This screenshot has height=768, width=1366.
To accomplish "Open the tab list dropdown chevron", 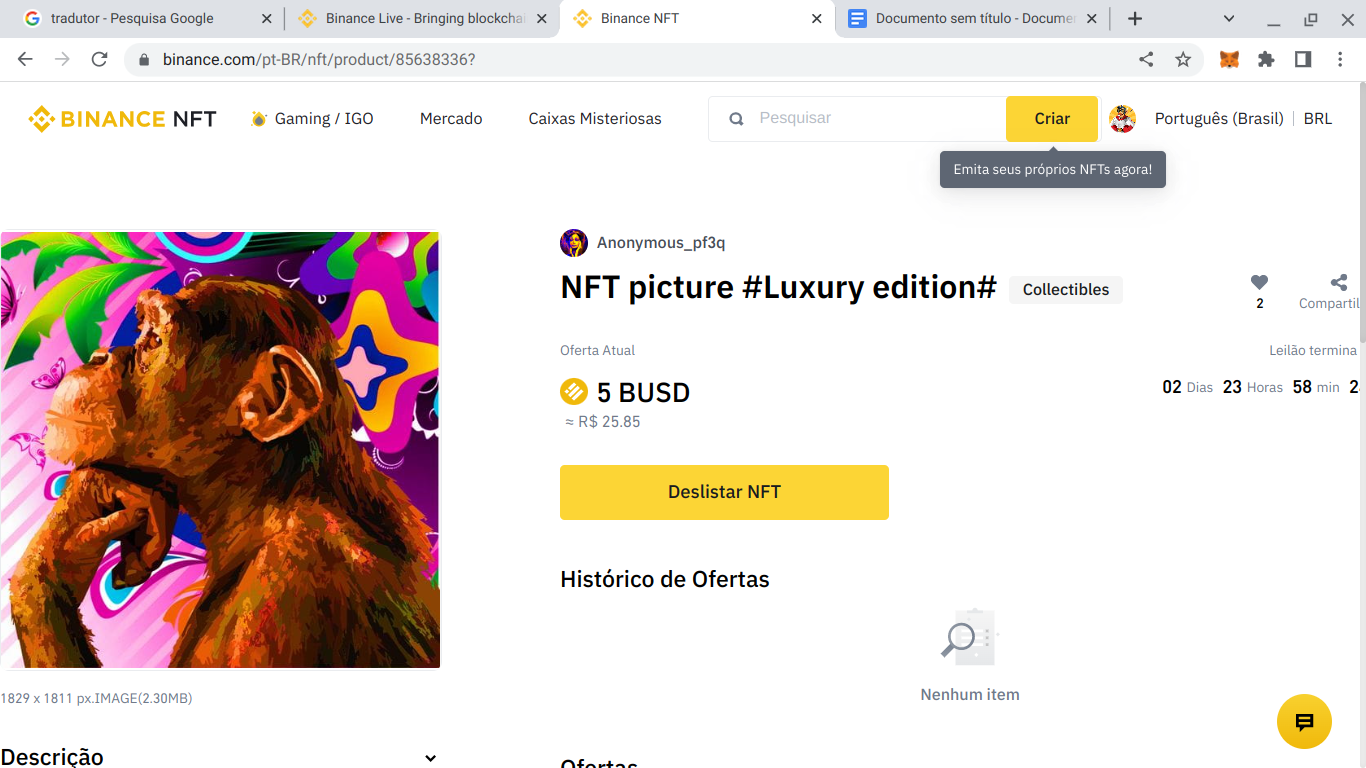I will 1228,18.
